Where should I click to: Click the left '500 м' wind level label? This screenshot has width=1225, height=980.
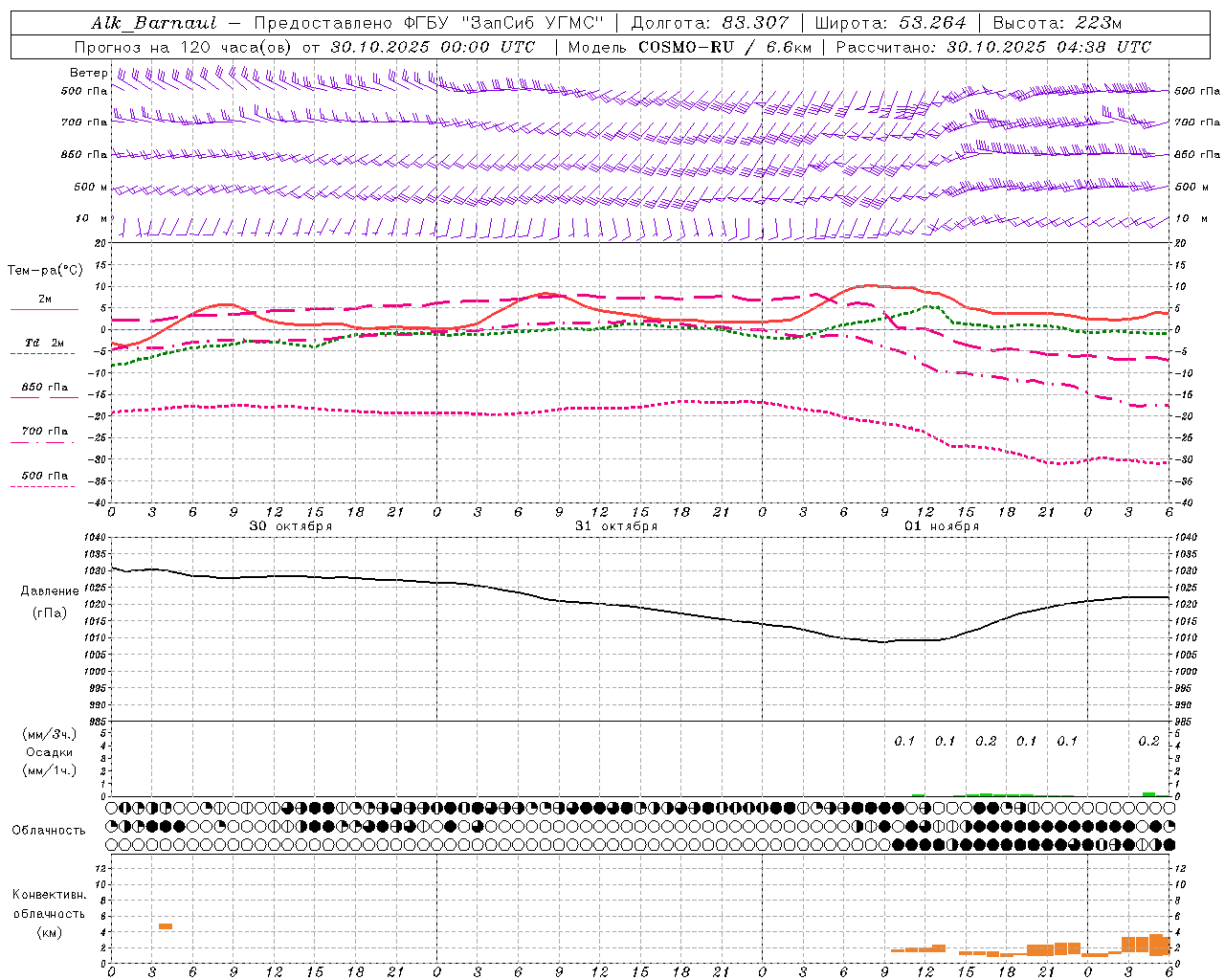pyautogui.click(x=91, y=187)
